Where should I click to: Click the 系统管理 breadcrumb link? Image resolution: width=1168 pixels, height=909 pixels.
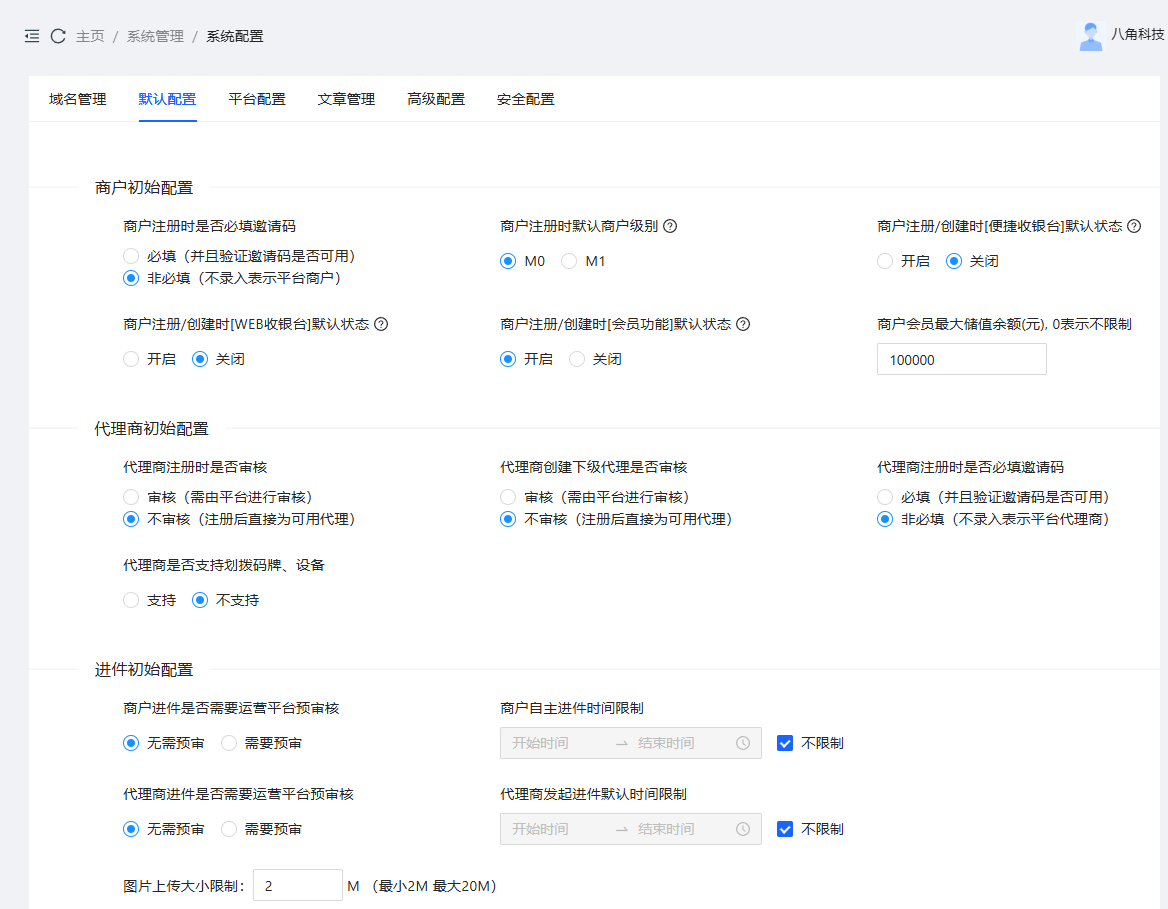point(155,36)
